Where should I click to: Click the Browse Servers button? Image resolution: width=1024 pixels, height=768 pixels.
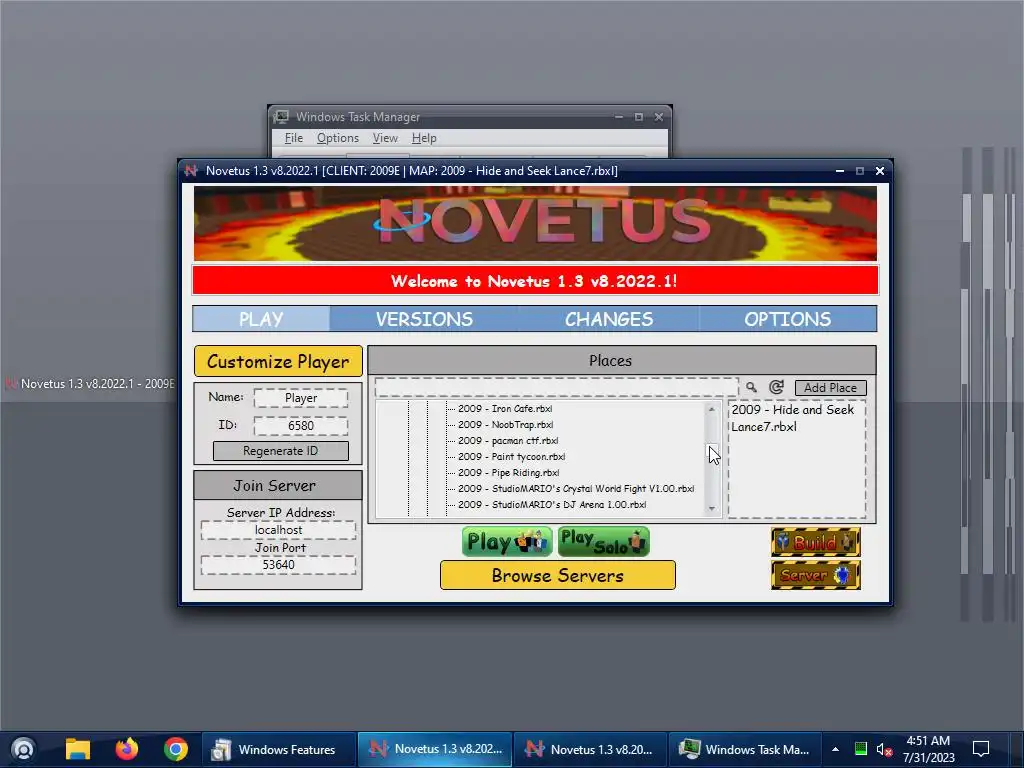click(x=558, y=575)
